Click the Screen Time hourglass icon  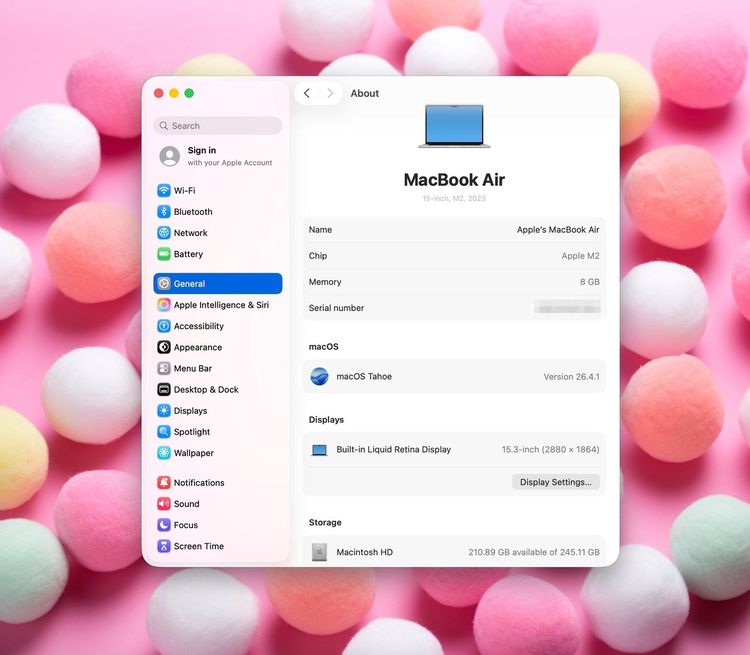(164, 546)
